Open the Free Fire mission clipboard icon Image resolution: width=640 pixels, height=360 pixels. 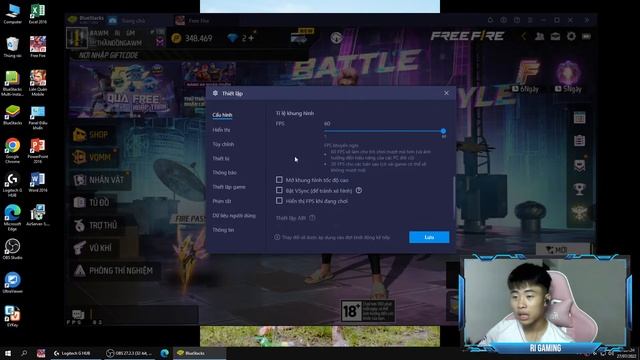579,141
